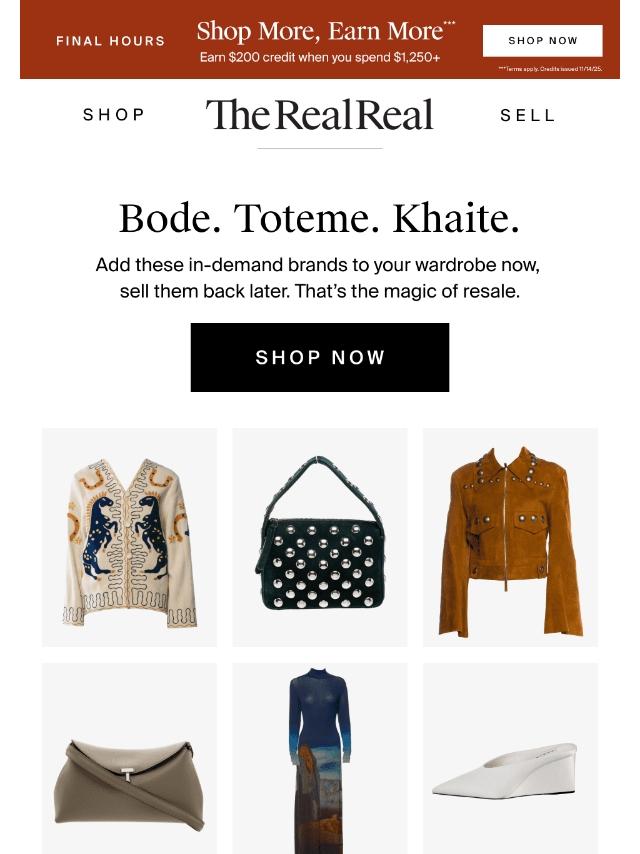Open the embroidered horse cardigan product
This screenshot has height=854, width=640.
point(130,537)
